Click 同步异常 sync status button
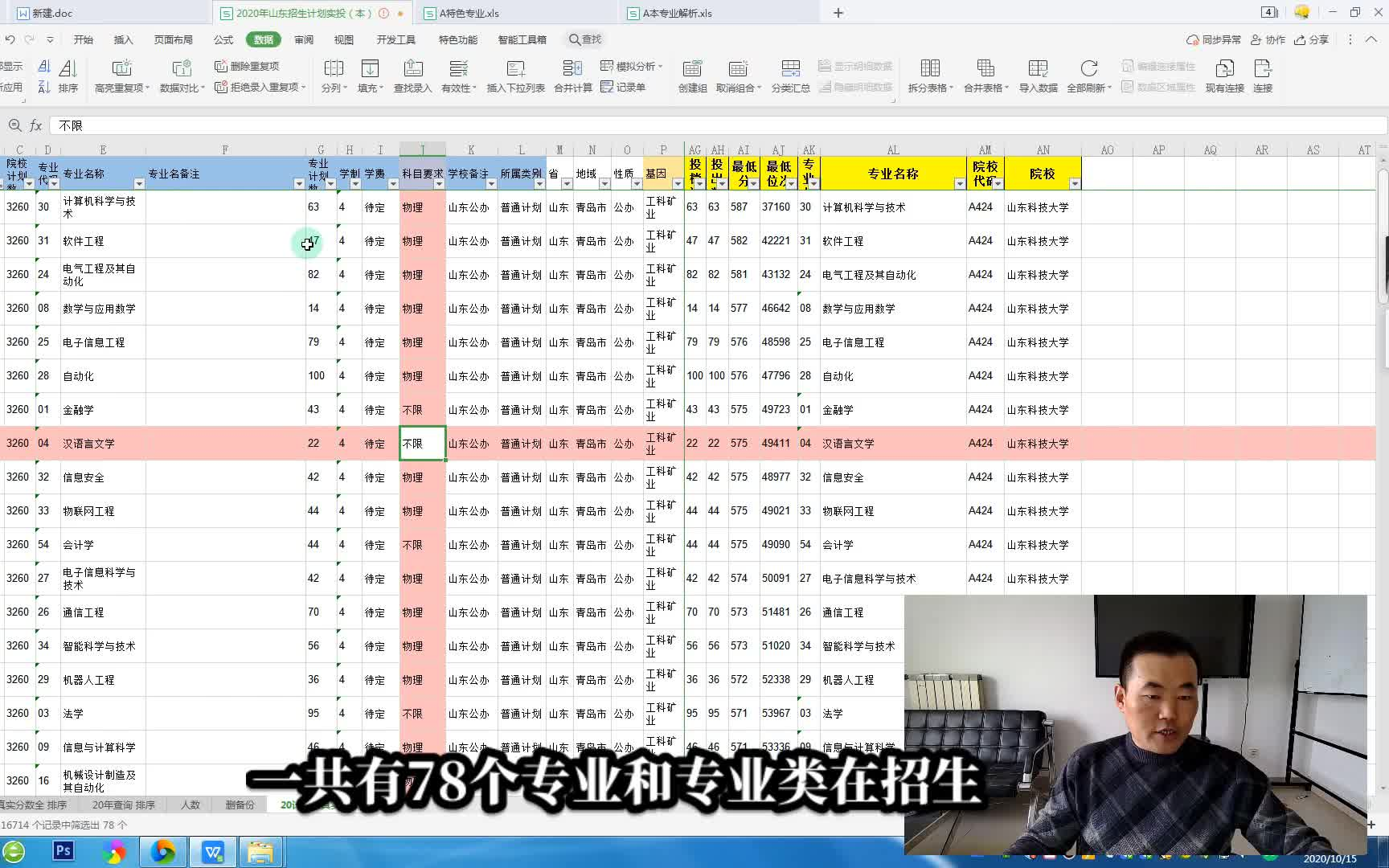 (x=1214, y=39)
